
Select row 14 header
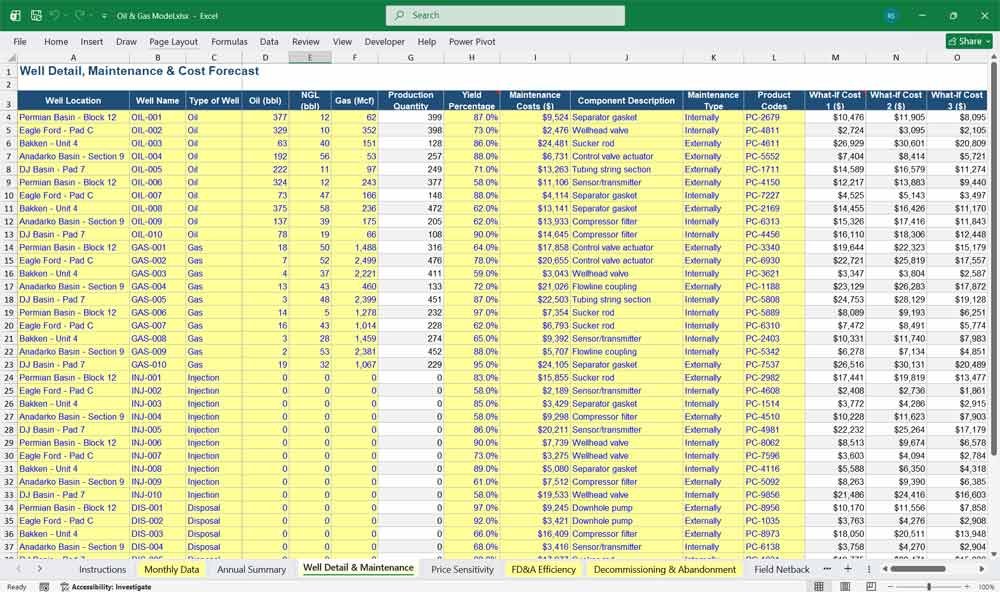click(9, 248)
